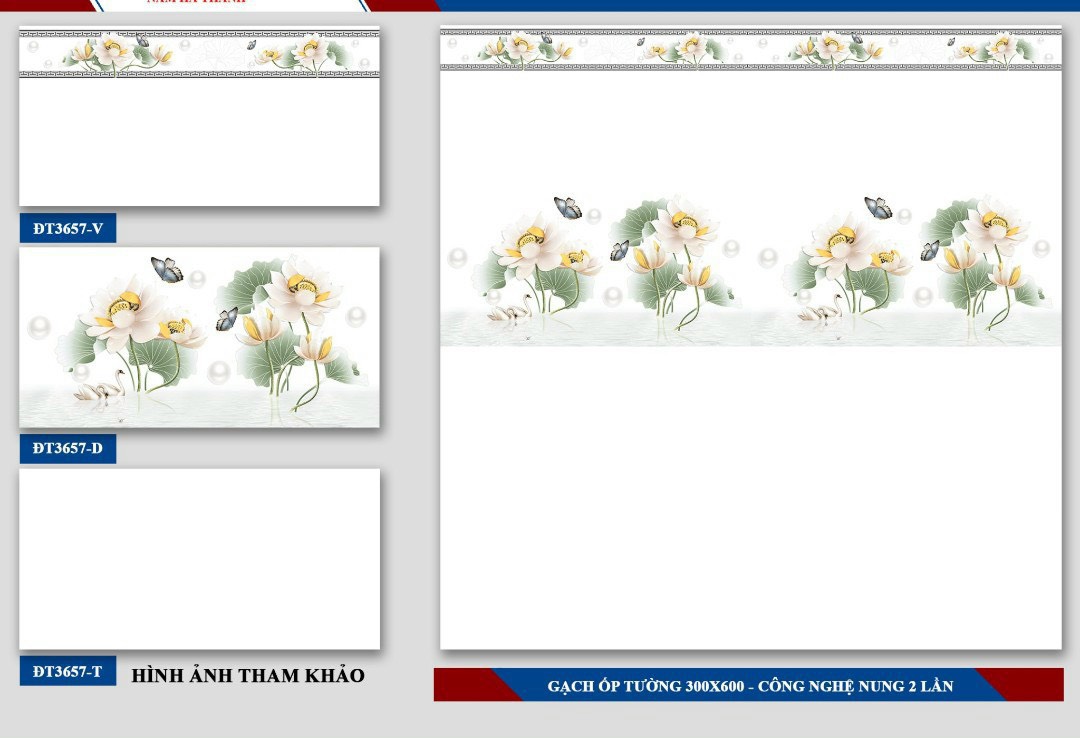
Task: Click the ĐT3657-V product code label
Action: (68, 228)
